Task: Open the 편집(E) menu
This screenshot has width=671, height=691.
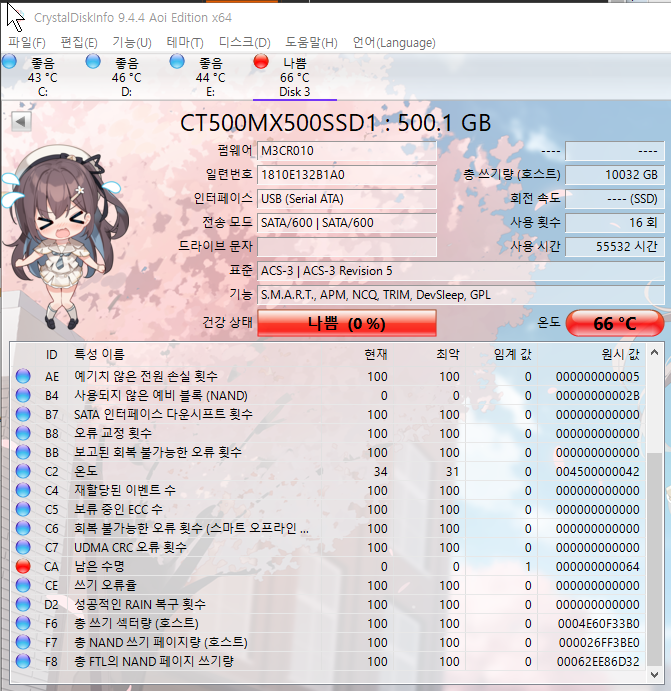Action: 79,43
